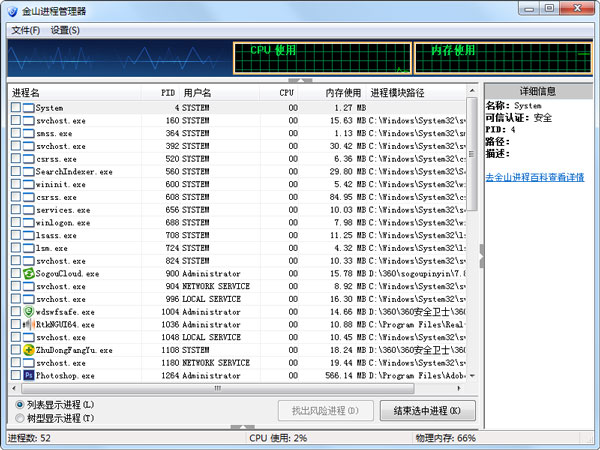Click the services.exe process icon
Screen dimensions: 600x450
(x=28, y=210)
